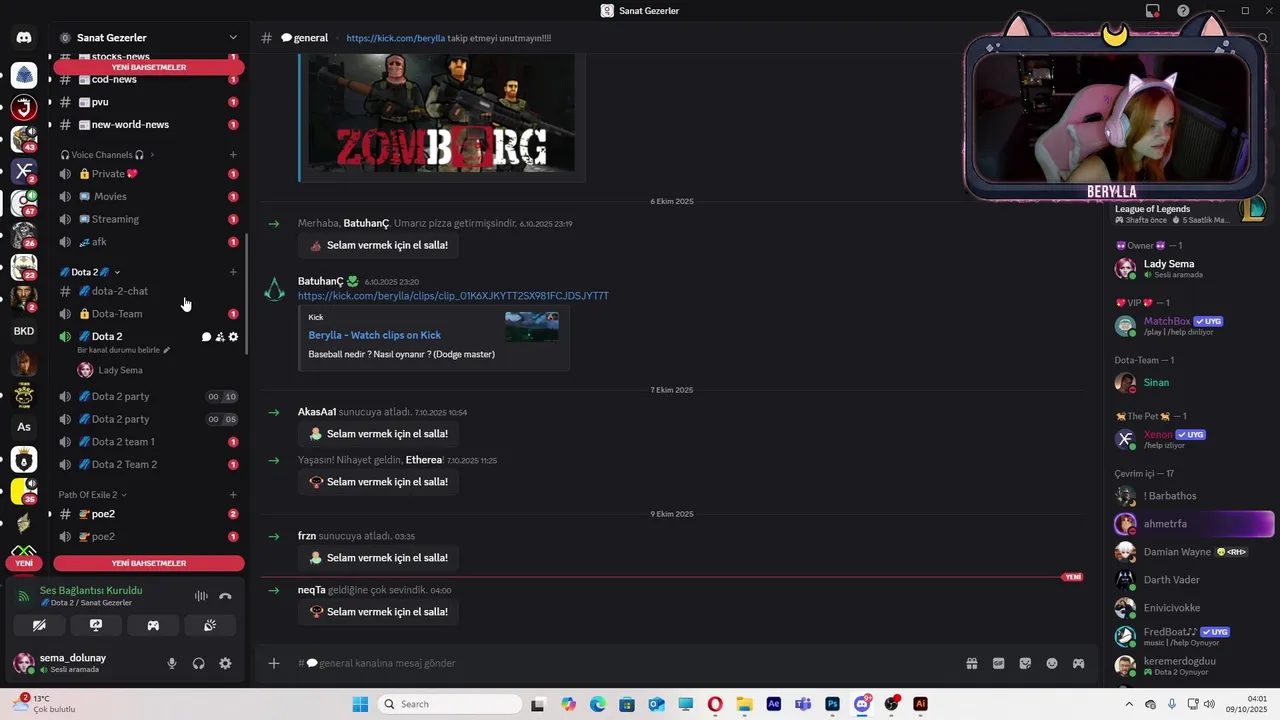
Task: Open the BKD server icon
Action: click(x=24, y=331)
